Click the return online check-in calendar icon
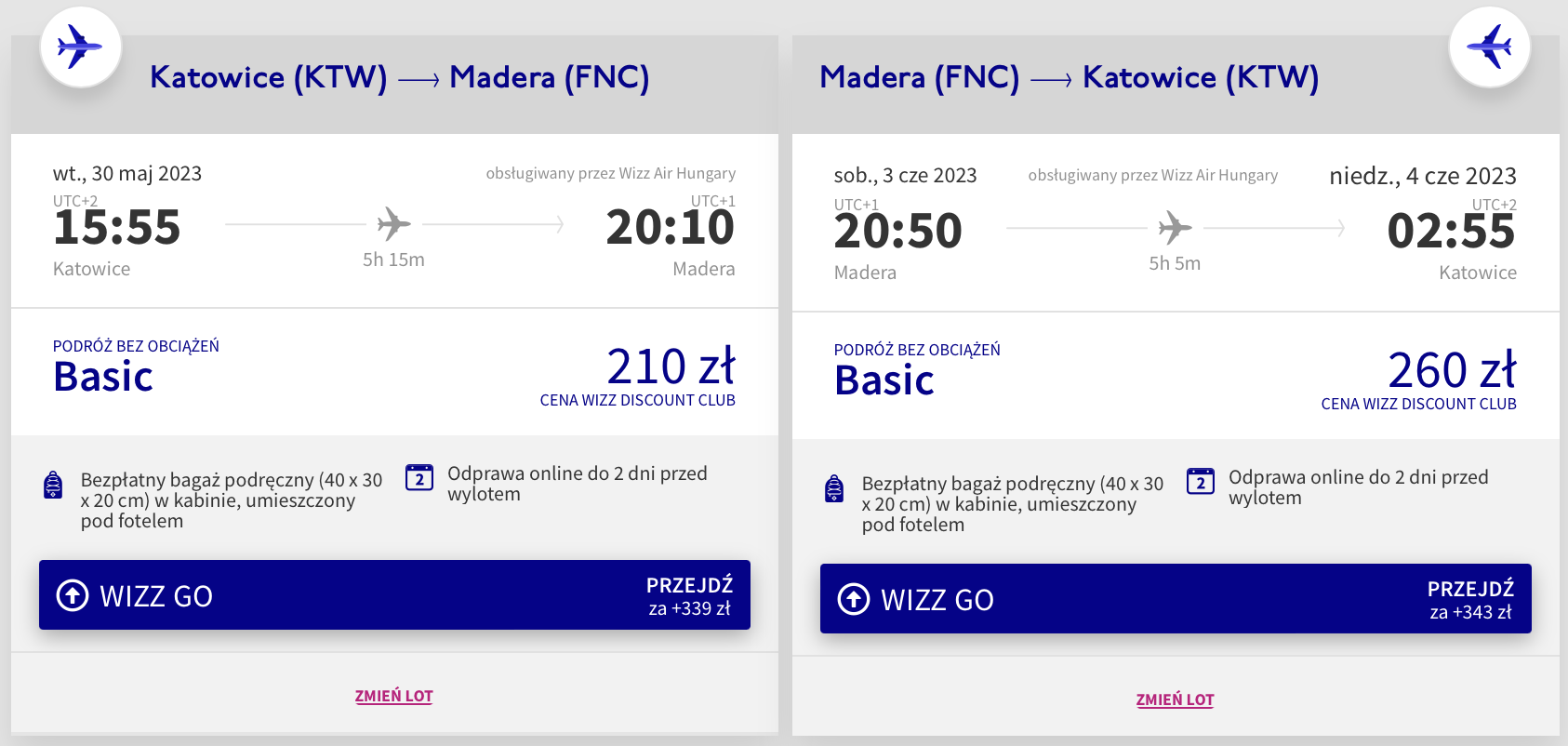The width and height of the screenshot is (1568, 746). 1201,482
